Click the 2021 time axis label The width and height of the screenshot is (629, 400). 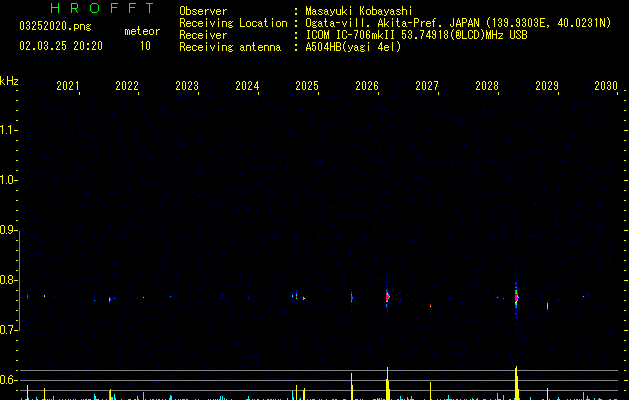click(67, 85)
